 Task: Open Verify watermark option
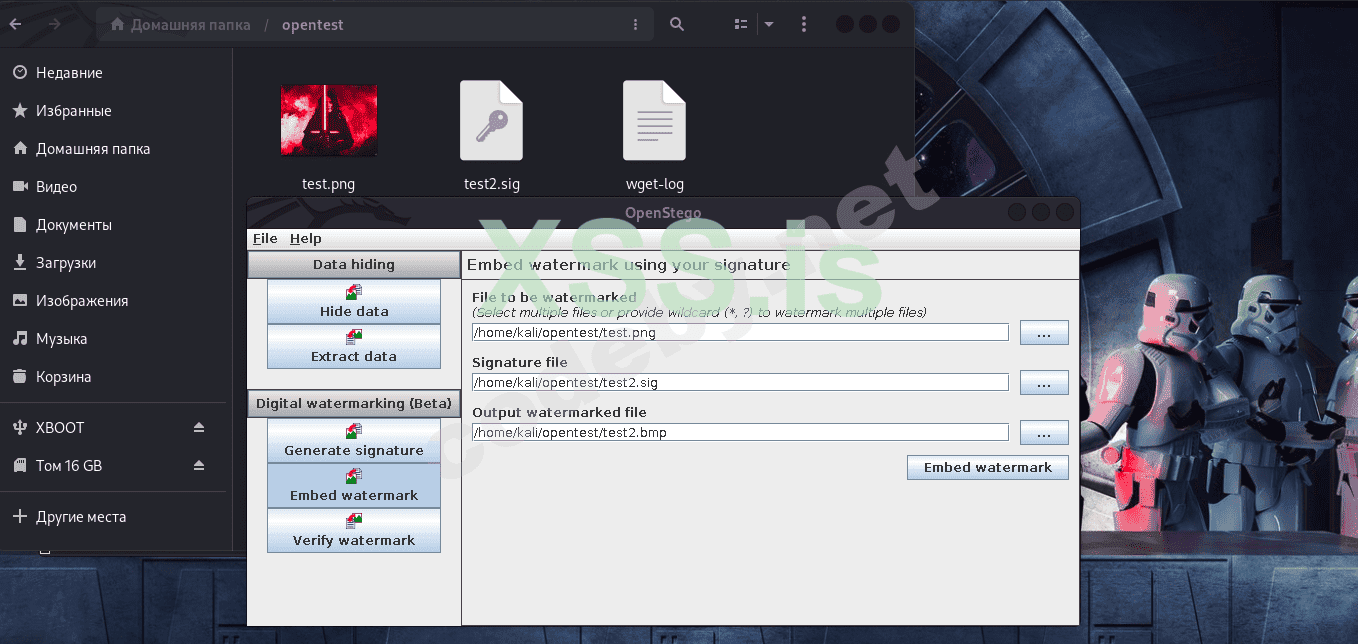pos(353,530)
